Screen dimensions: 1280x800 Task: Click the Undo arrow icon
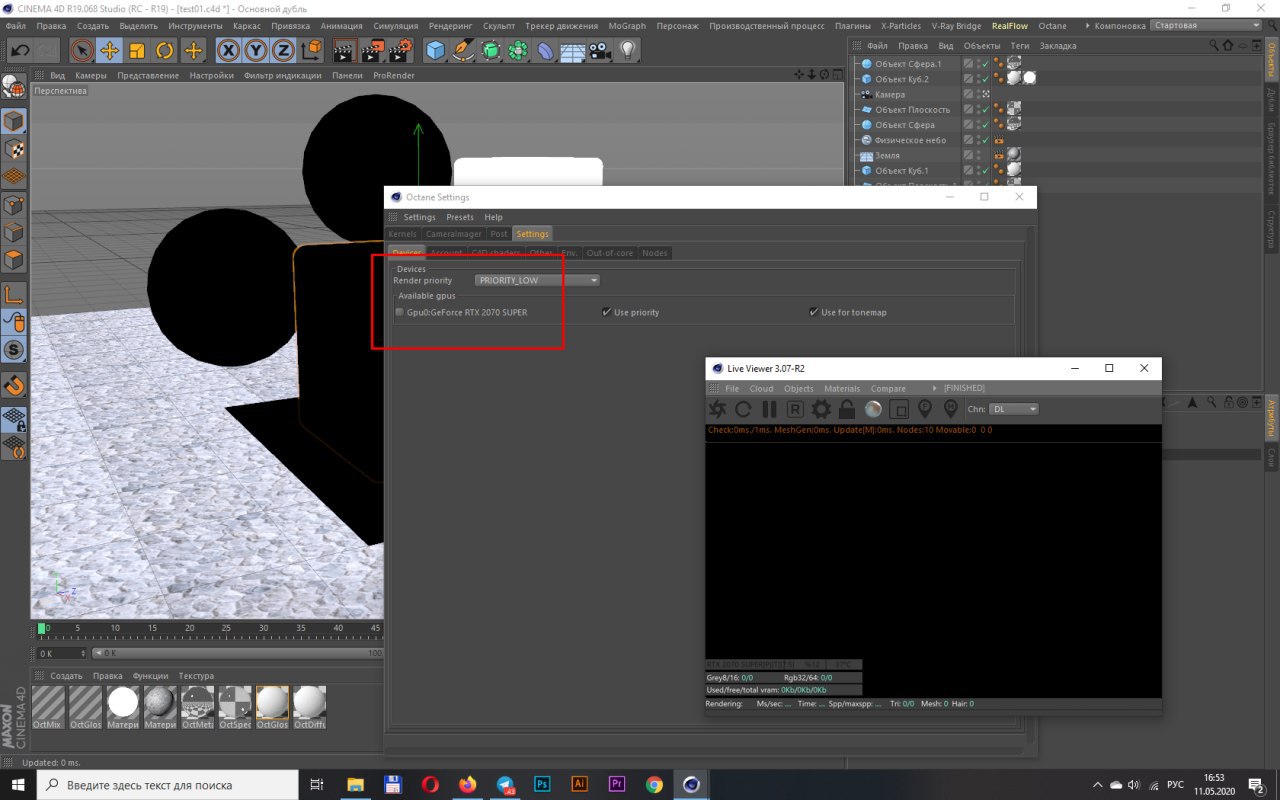point(20,49)
